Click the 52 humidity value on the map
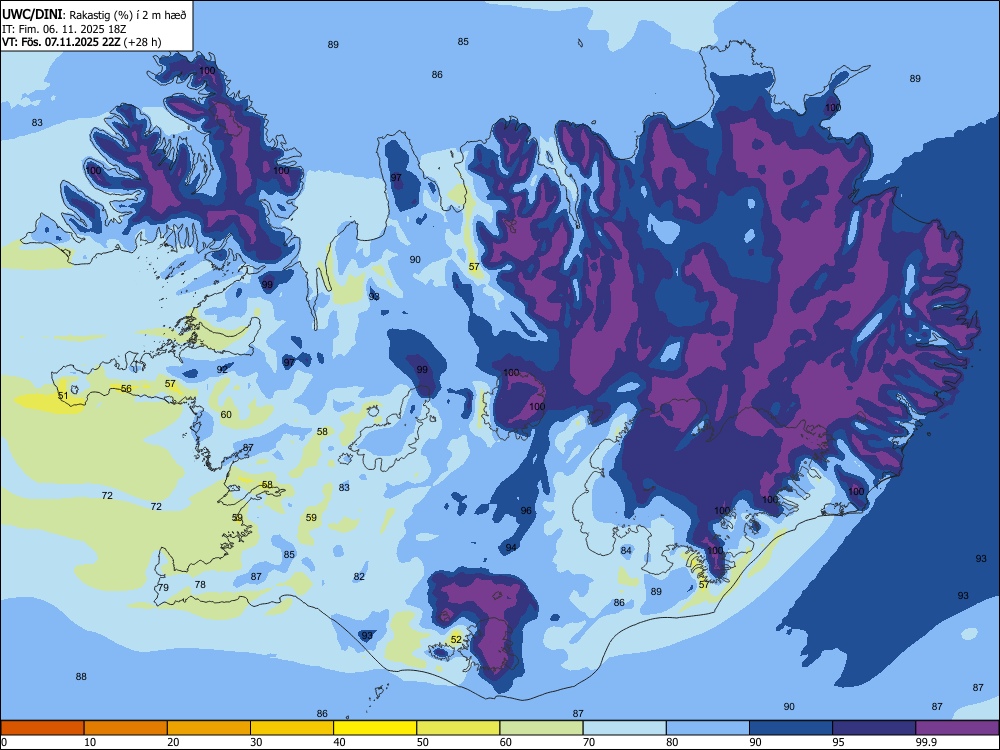 point(456,640)
